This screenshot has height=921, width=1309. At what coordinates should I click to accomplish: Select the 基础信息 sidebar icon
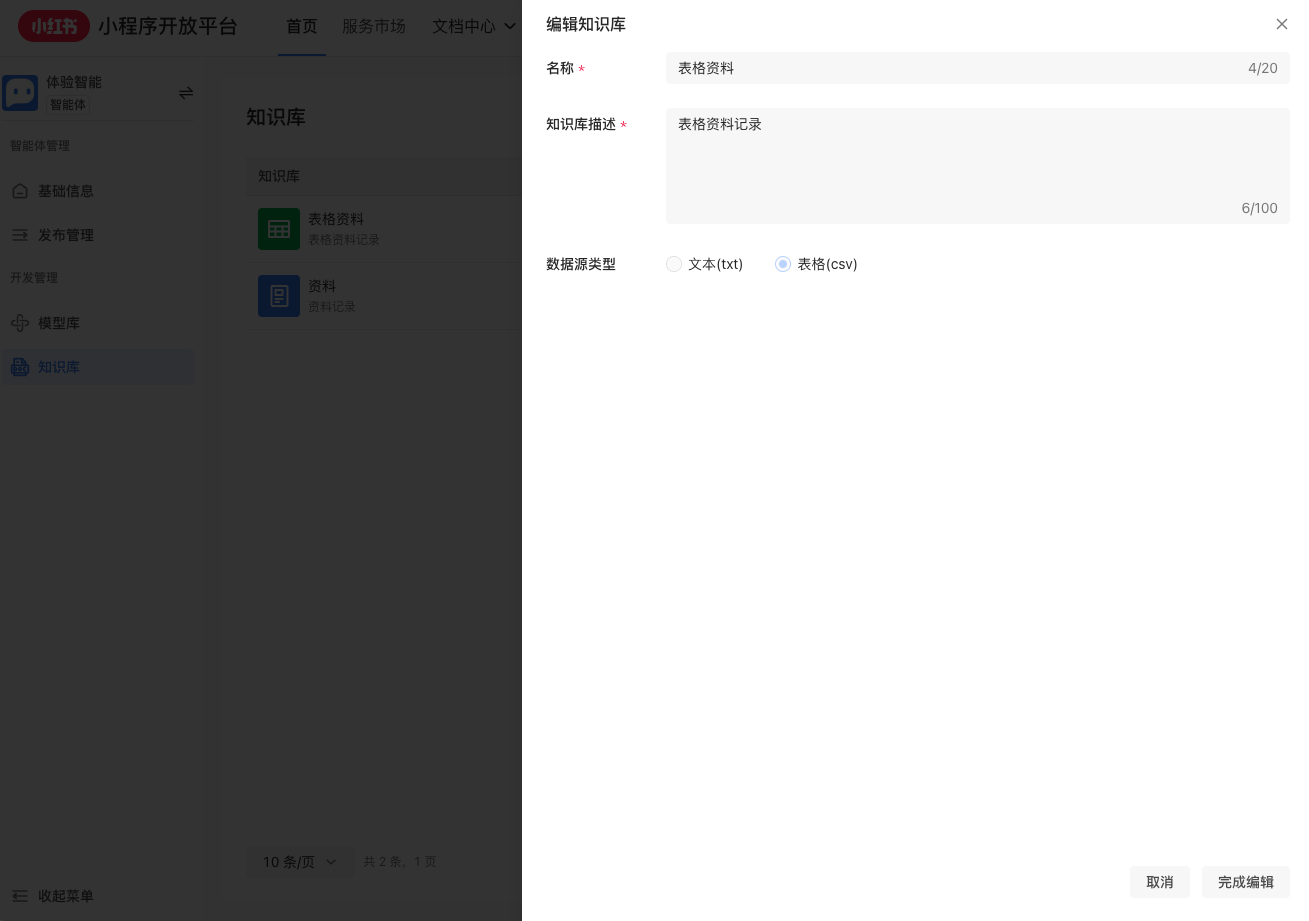pos(20,191)
